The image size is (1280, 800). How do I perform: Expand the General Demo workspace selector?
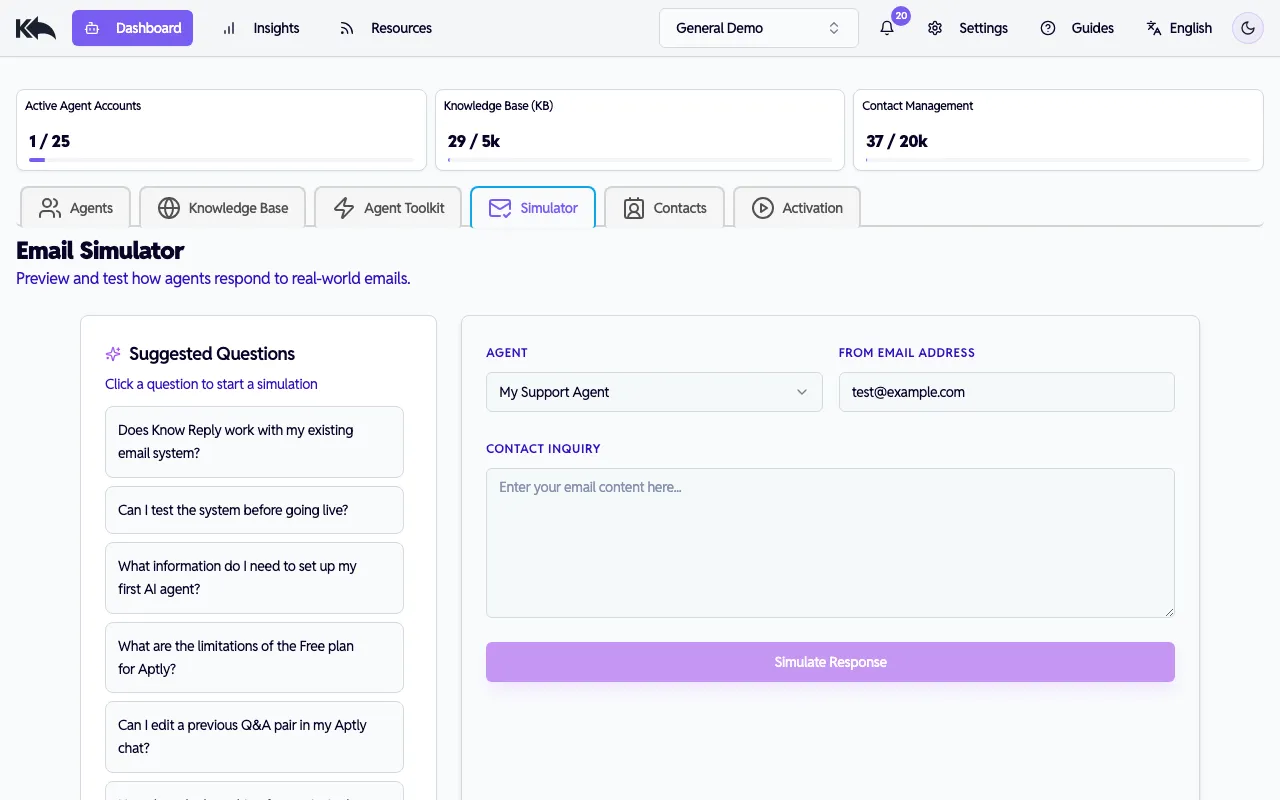(758, 28)
